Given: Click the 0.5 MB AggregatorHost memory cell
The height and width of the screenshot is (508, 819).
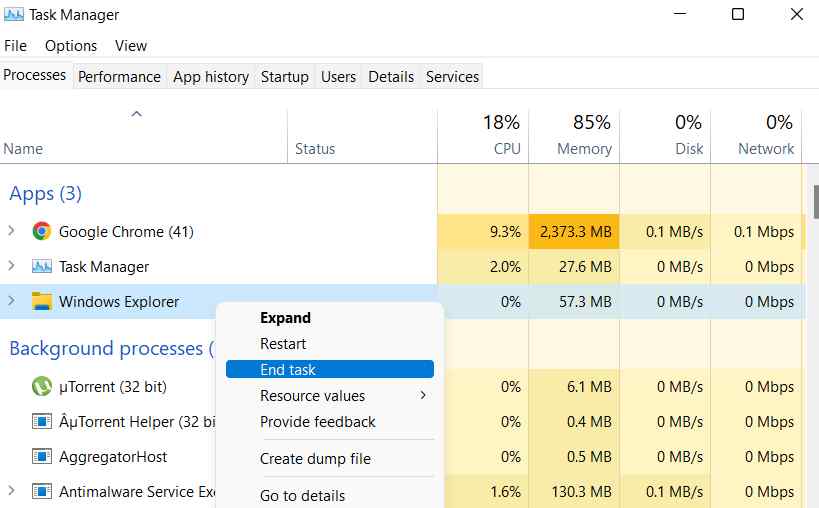Looking at the screenshot, I should 574,456.
